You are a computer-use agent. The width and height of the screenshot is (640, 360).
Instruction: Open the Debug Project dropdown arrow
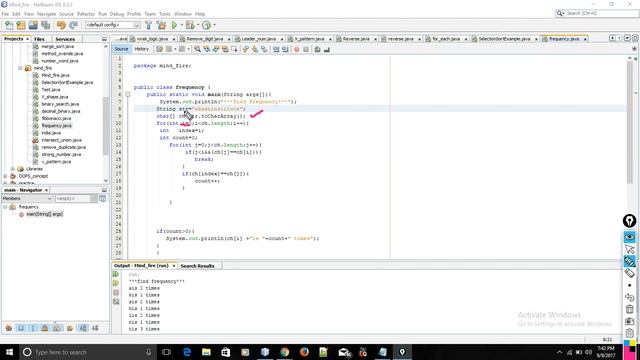(198, 25)
